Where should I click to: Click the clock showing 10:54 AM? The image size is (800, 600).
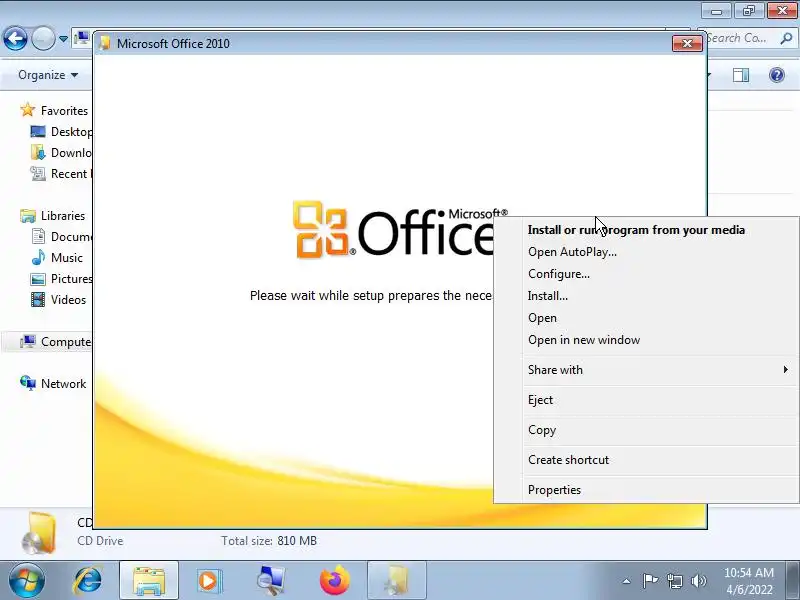pos(748,573)
